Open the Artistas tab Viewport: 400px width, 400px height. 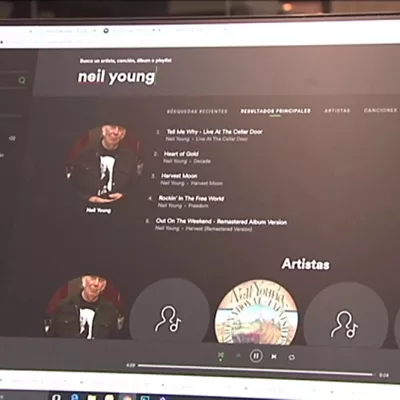coord(337,111)
